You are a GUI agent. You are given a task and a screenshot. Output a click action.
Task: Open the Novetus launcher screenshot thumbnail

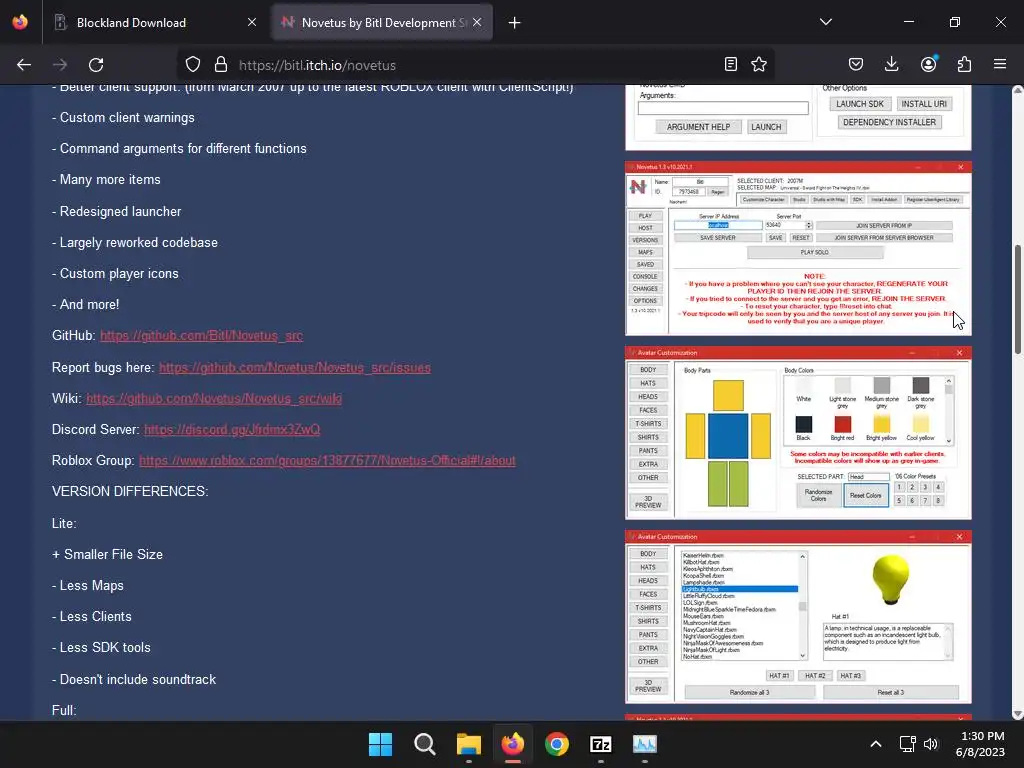click(798, 249)
